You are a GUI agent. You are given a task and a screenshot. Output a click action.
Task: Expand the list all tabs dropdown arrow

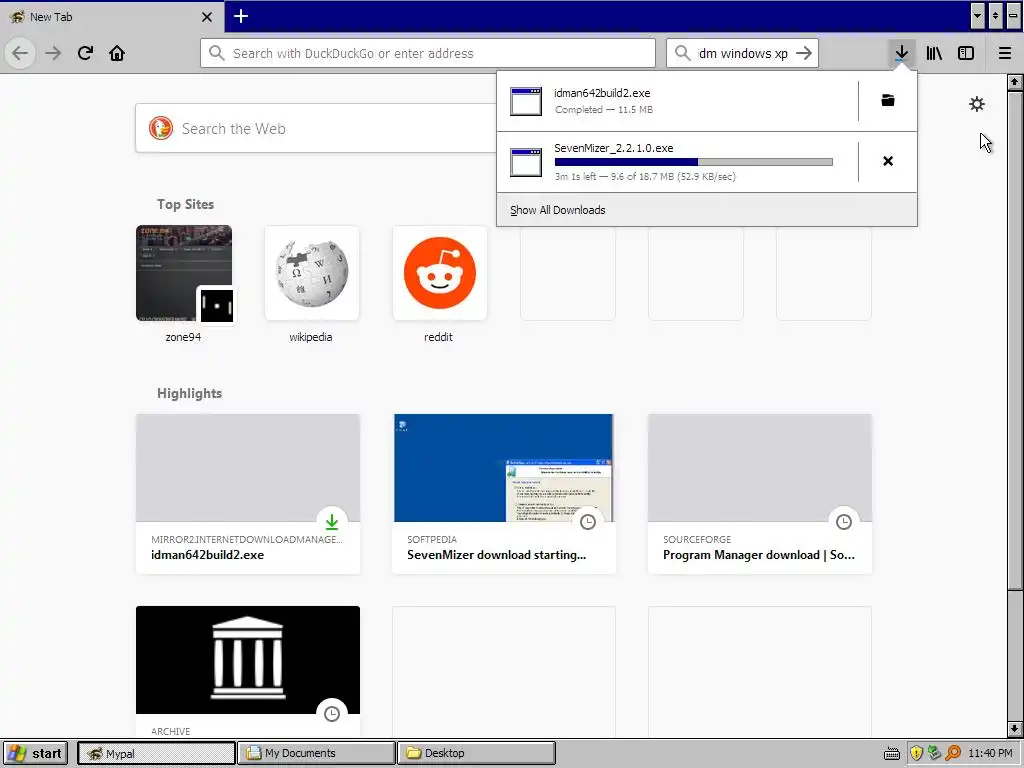pos(977,16)
